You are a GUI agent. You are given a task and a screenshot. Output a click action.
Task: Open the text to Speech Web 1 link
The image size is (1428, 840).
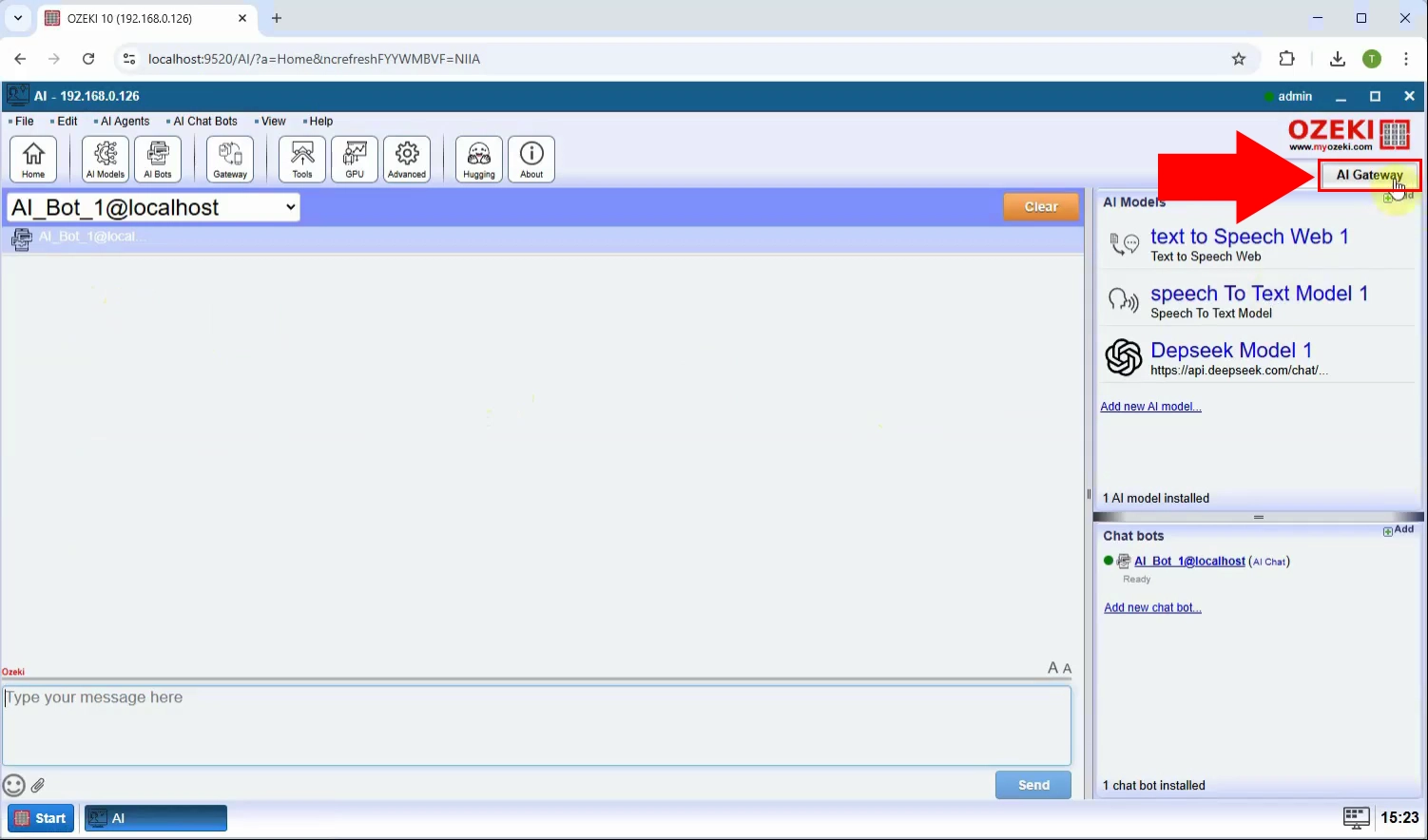coord(1249,237)
